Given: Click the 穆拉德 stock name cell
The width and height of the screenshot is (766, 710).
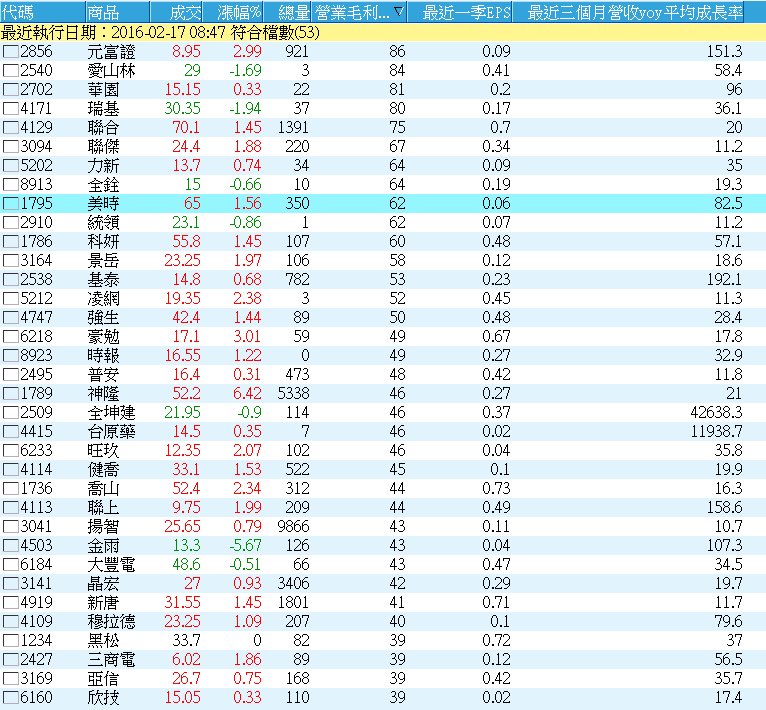Looking at the screenshot, I should tap(110, 621).
